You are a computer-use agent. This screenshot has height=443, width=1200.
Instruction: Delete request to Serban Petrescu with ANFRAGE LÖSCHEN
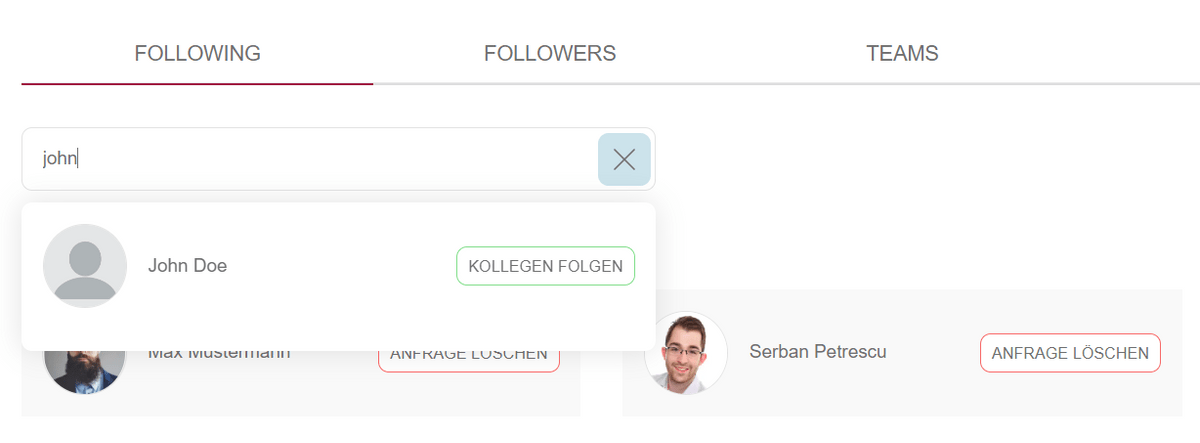[1070, 353]
